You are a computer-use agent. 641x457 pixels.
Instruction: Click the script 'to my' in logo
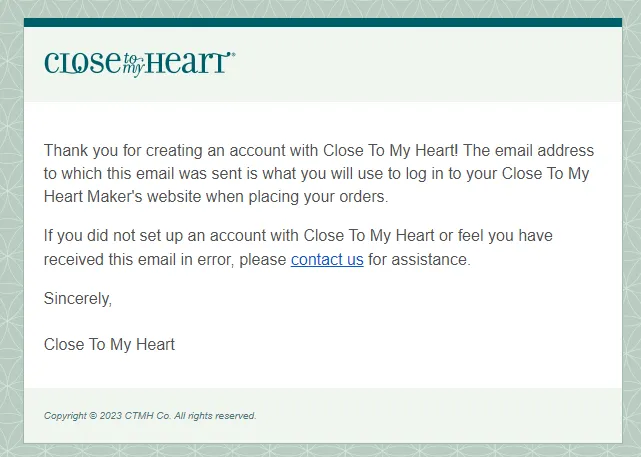(x=133, y=65)
